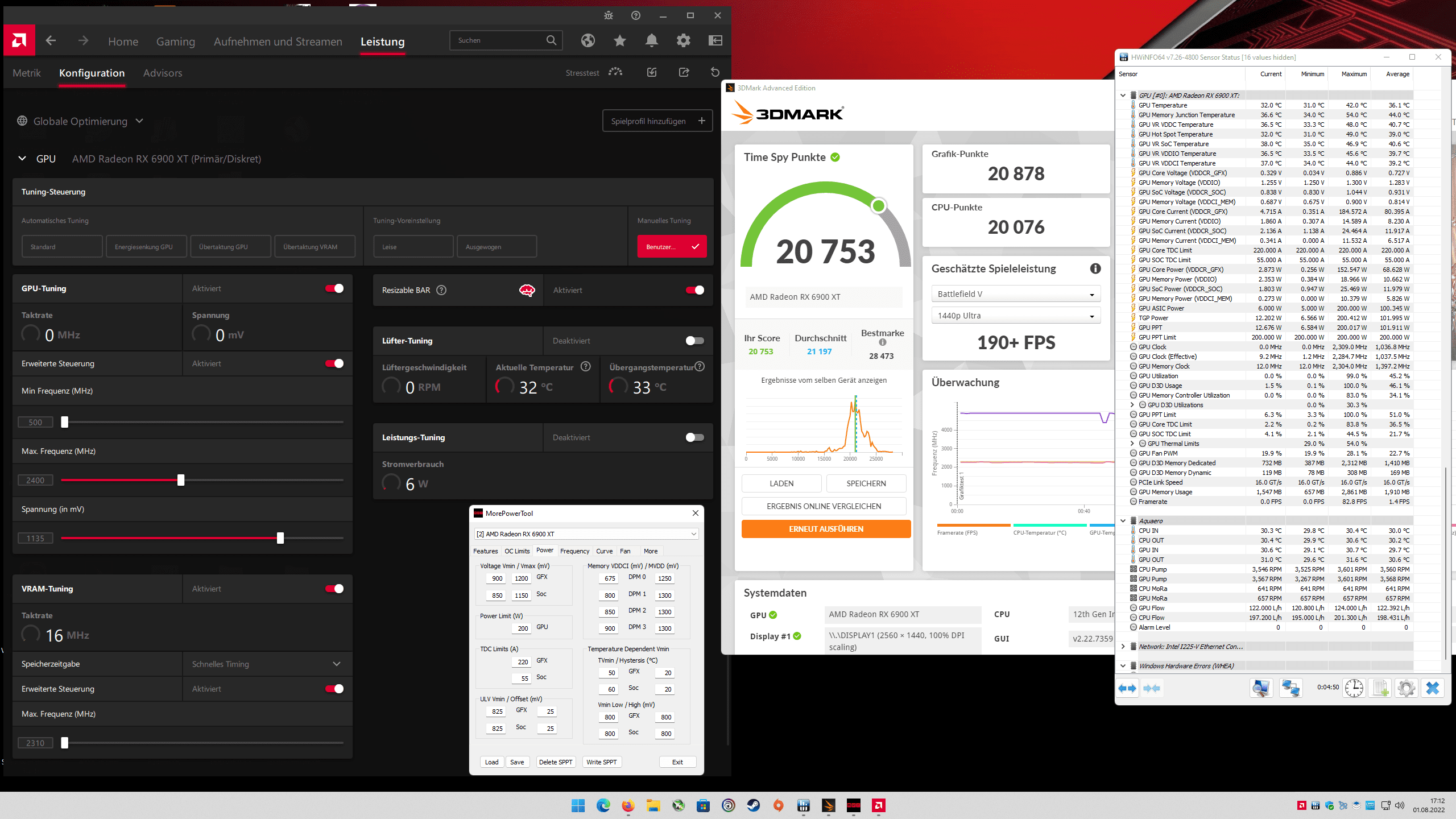1456x819 pixels.
Task: Click the reset tuning arrow icon
Action: [715, 72]
